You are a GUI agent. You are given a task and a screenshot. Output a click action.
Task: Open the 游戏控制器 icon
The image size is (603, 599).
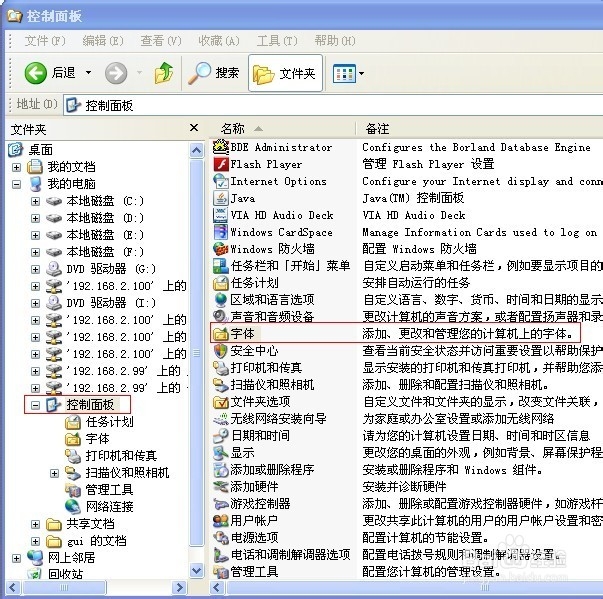pyautogui.click(x=221, y=504)
